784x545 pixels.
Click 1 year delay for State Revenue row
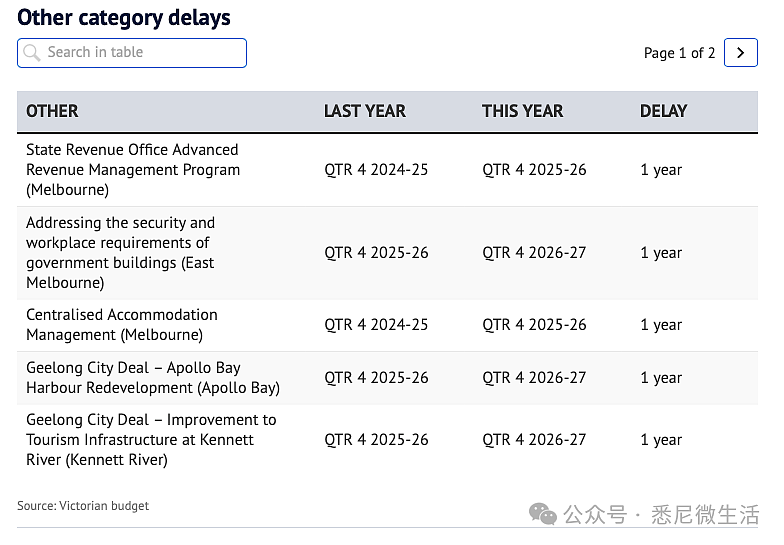point(661,170)
